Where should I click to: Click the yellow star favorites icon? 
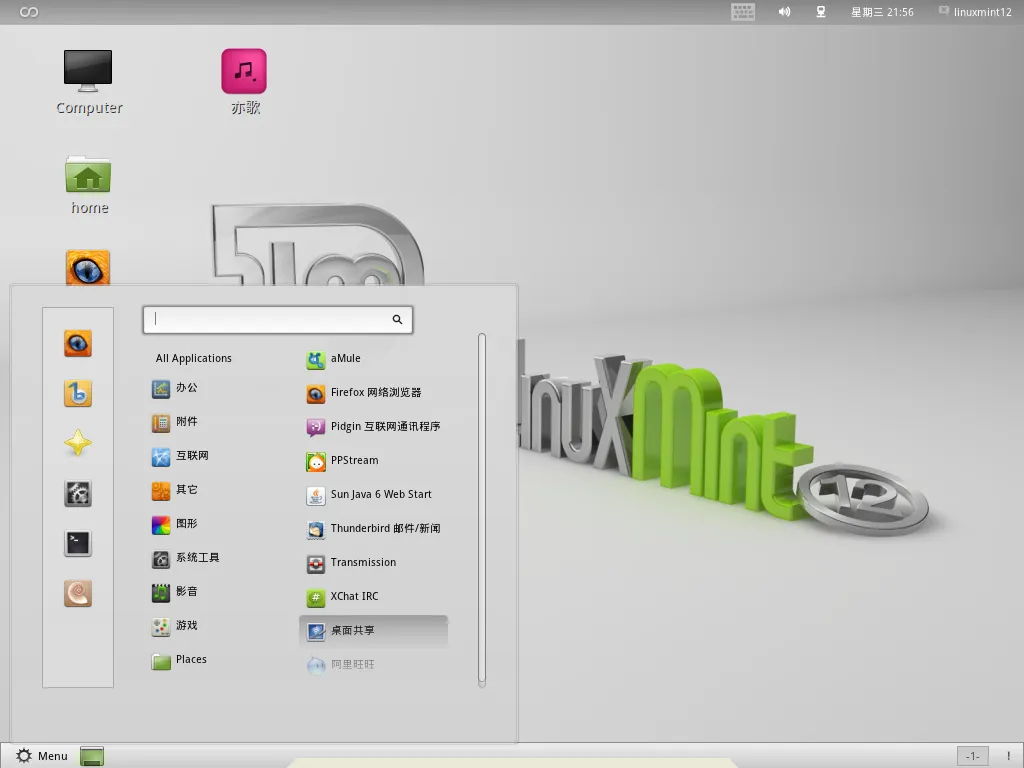[78, 444]
